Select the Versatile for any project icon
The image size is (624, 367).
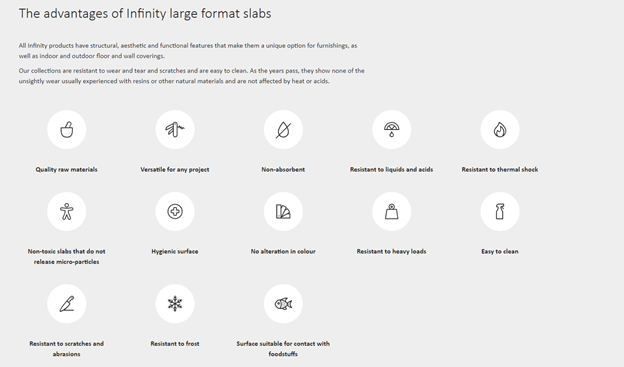(175, 129)
